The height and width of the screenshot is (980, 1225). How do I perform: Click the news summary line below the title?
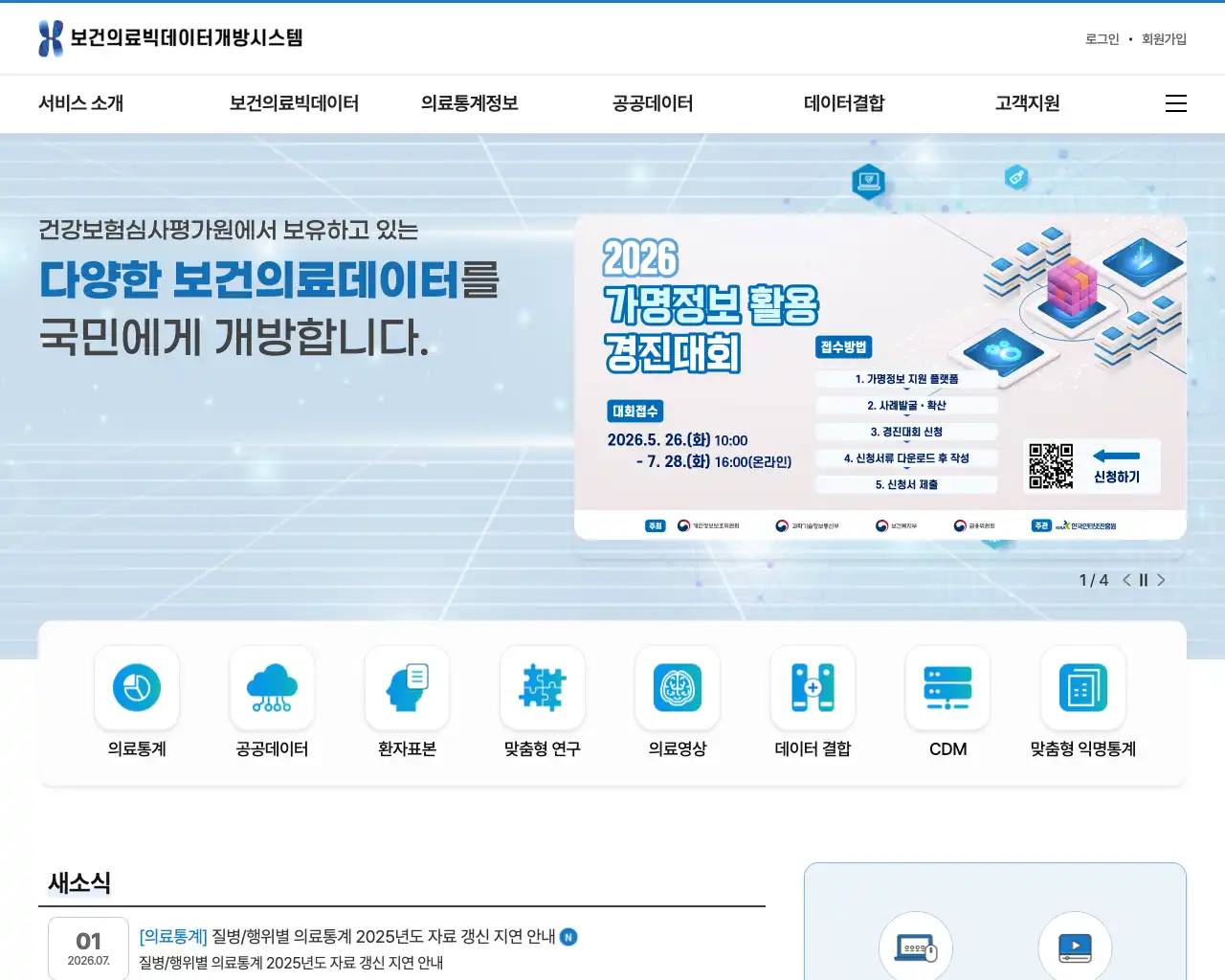291,963
